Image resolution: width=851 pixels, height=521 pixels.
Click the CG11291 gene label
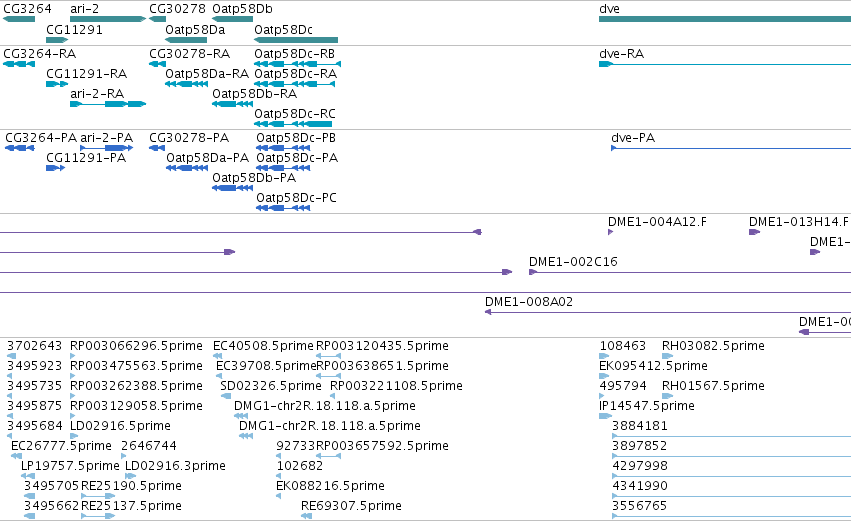[74, 29]
